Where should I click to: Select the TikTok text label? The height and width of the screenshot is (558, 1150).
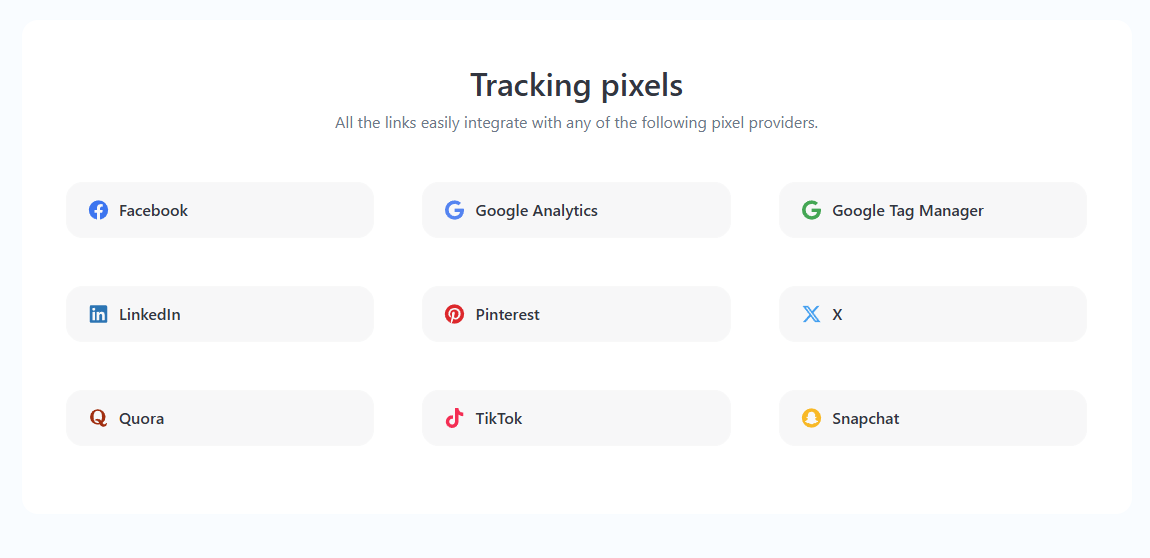coord(498,418)
